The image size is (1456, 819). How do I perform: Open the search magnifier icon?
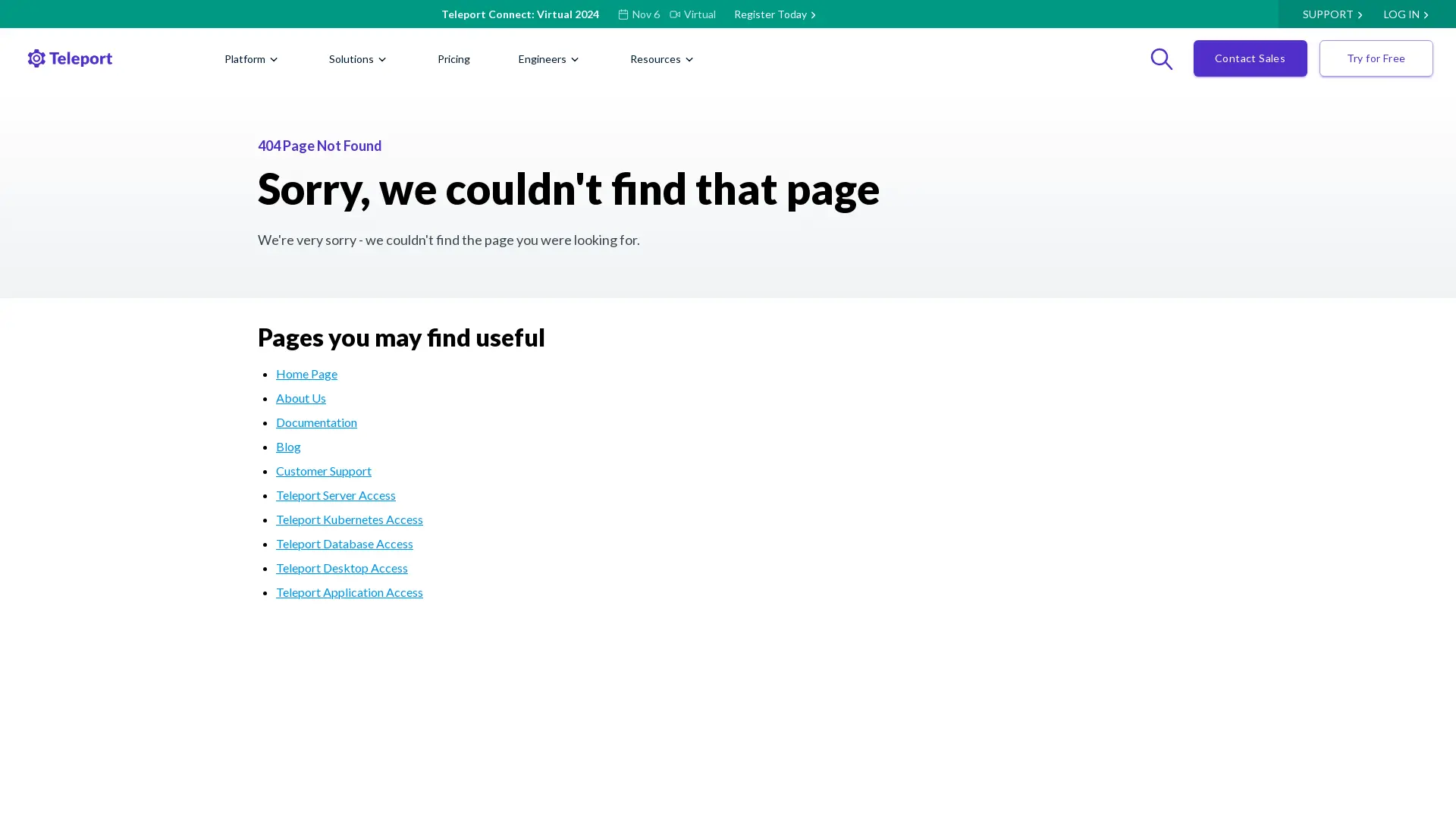(1161, 58)
